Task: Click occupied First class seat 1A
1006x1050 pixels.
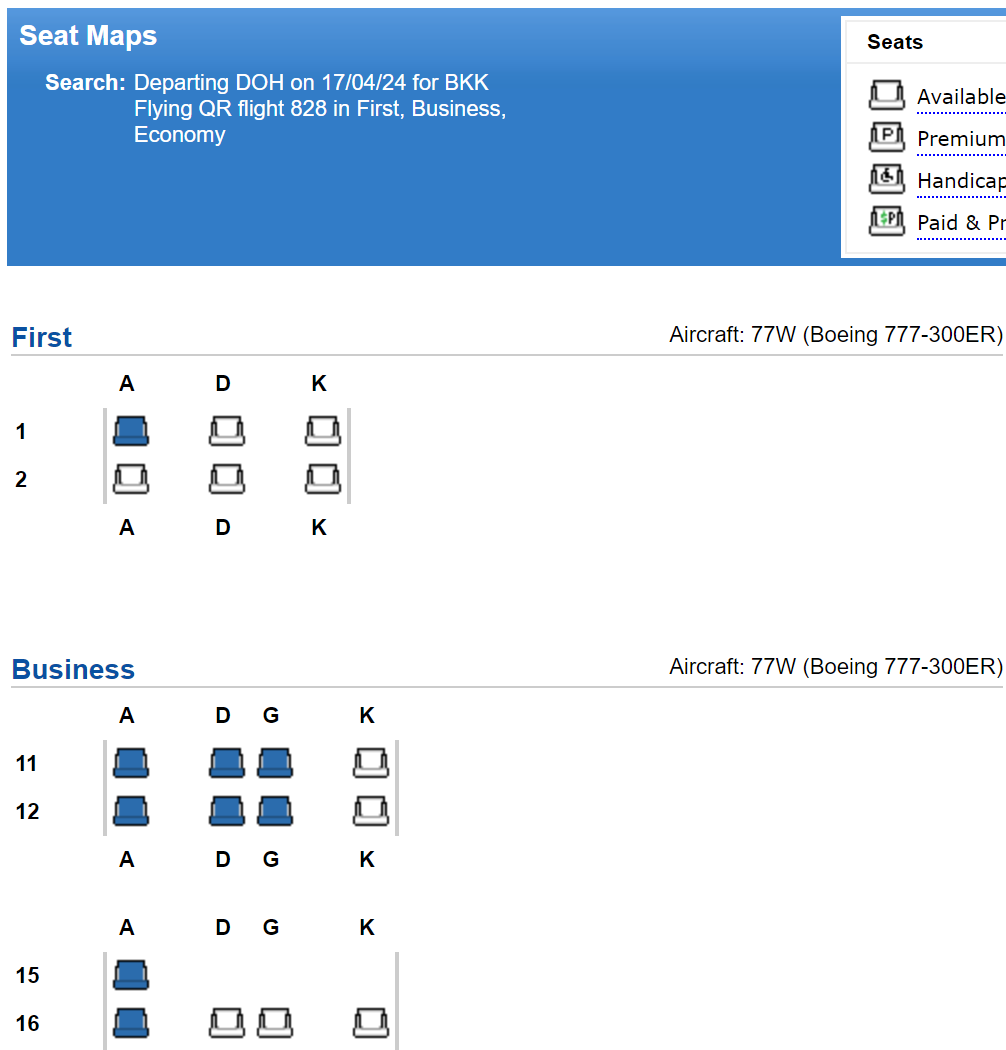Action: (x=131, y=431)
